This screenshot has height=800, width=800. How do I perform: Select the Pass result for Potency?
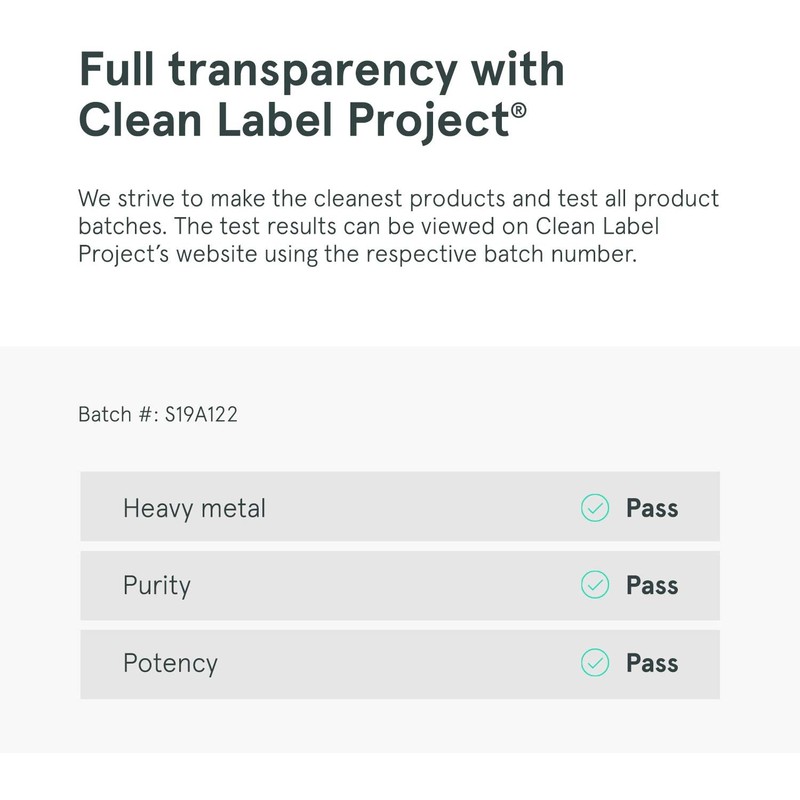pyautogui.click(x=652, y=663)
